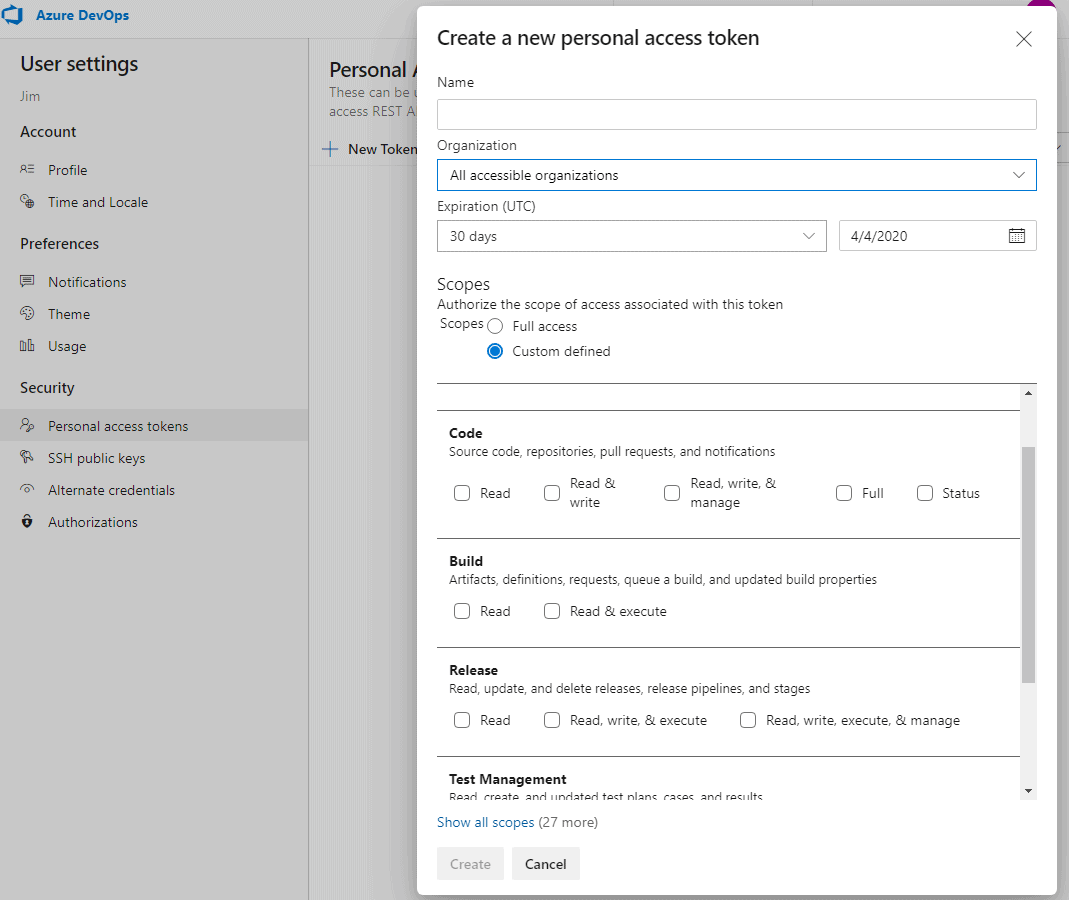This screenshot has height=900, width=1069.
Task: Check the Build Read & execute checkbox
Action: point(552,611)
